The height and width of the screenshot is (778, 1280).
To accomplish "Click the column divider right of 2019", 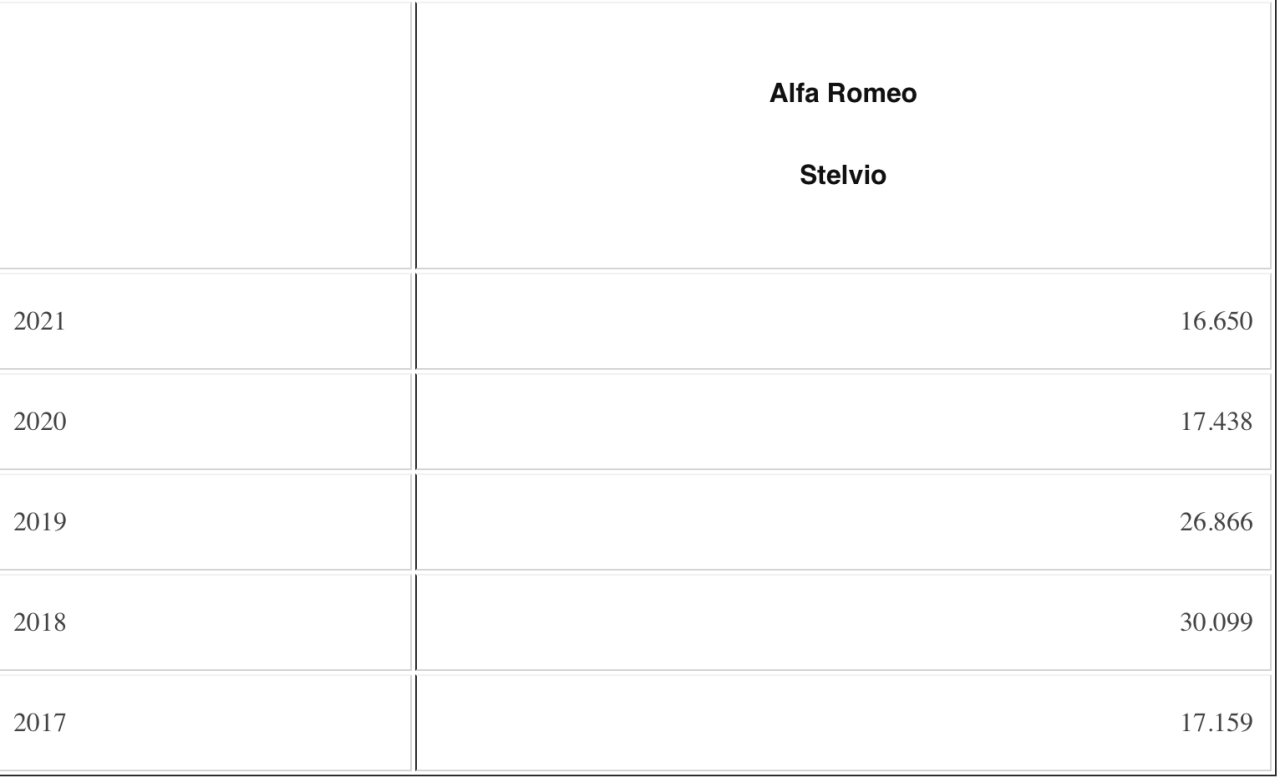I will (414, 522).
